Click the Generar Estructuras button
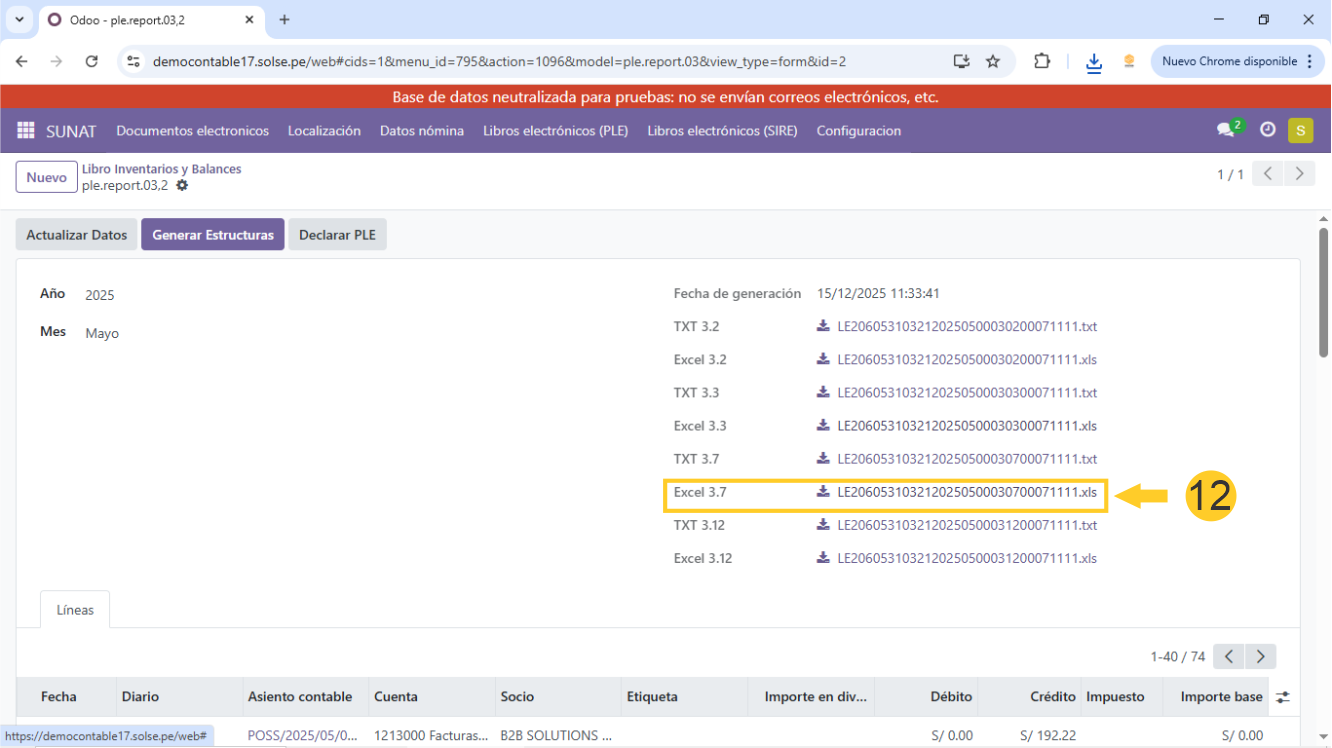 coord(212,235)
